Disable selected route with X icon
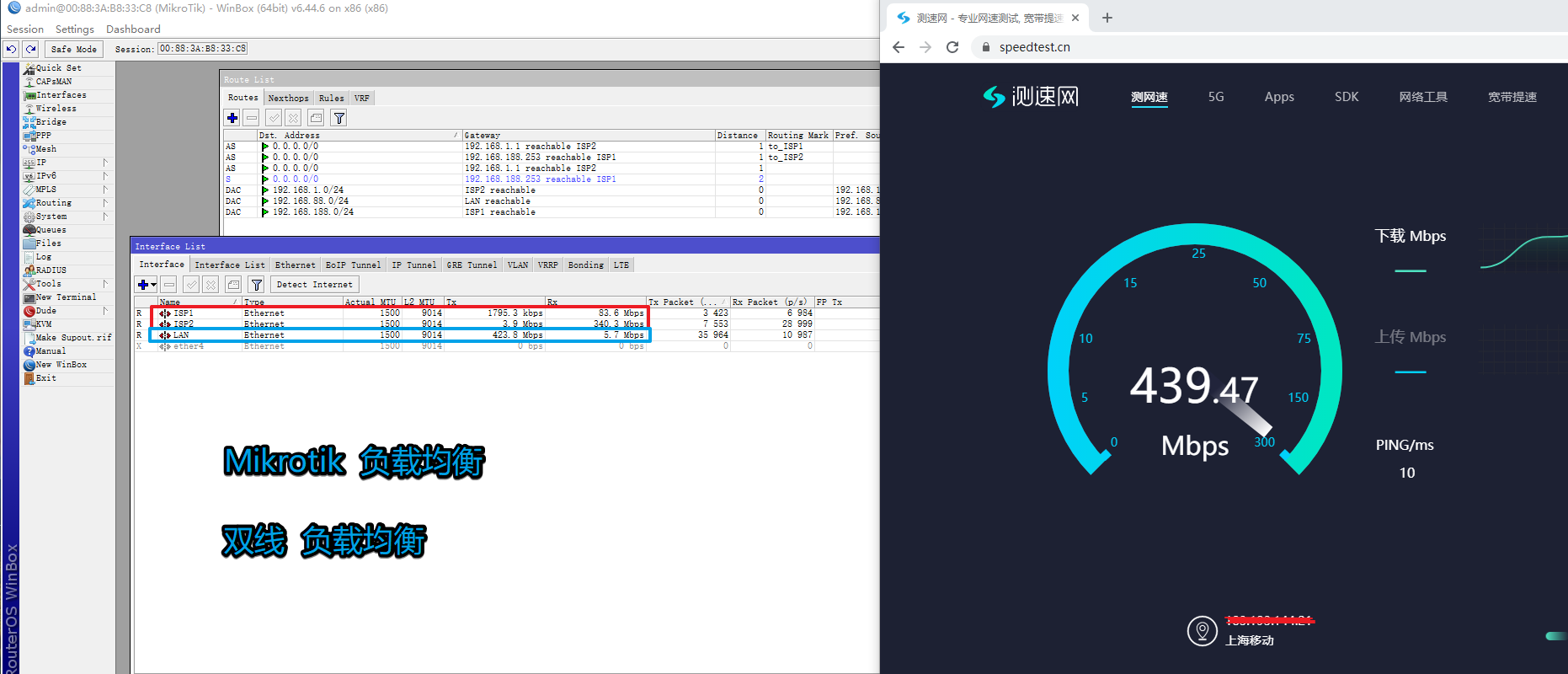The image size is (1568, 674). (x=293, y=118)
